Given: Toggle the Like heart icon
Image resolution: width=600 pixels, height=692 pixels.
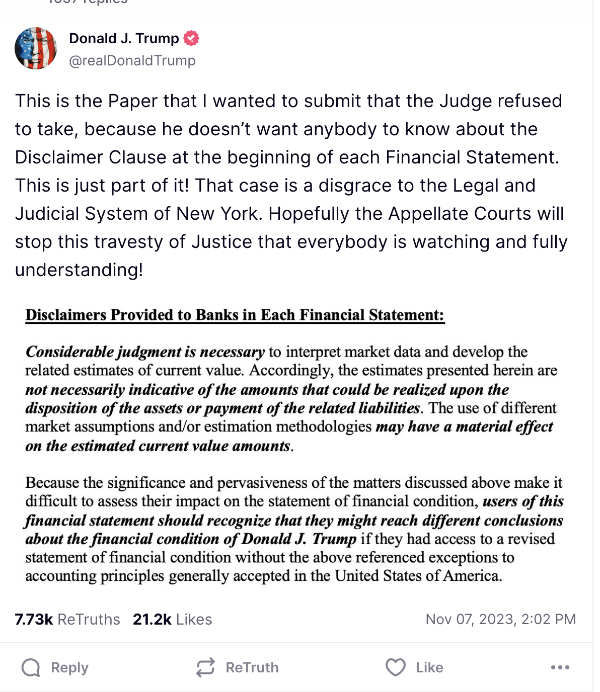Looking at the screenshot, I should coord(395,667).
